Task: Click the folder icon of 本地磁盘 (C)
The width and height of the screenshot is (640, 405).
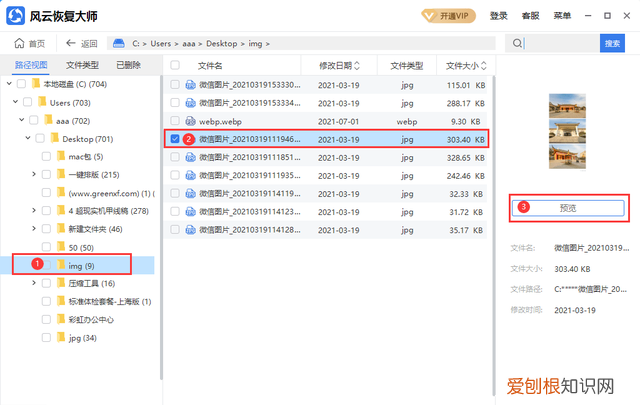Action: [36, 84]
